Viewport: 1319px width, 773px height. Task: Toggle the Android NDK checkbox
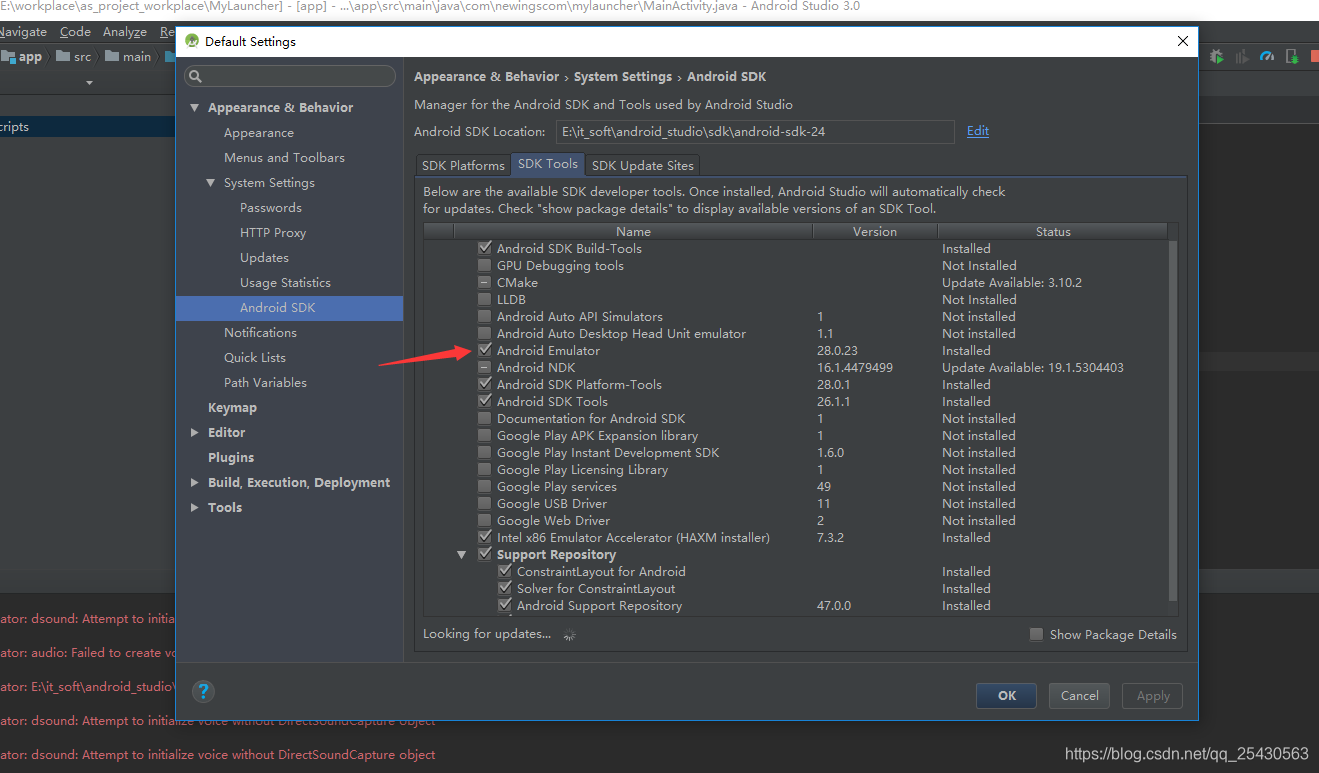coord(485,367)
